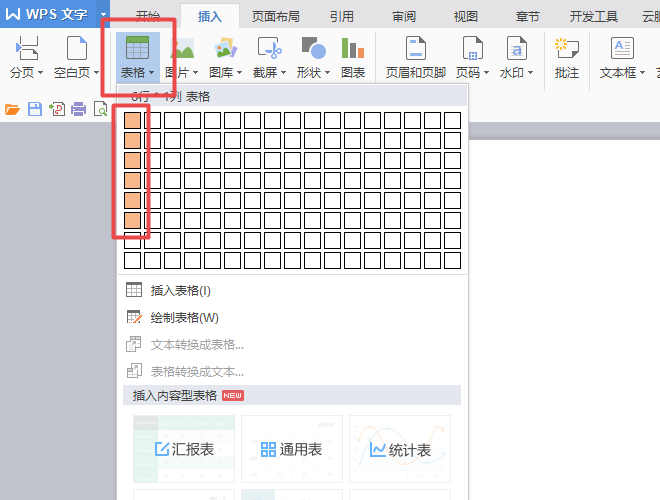Insert a chart with 图表 icon
Screen dimensions: 660x500
pos(353,48)
